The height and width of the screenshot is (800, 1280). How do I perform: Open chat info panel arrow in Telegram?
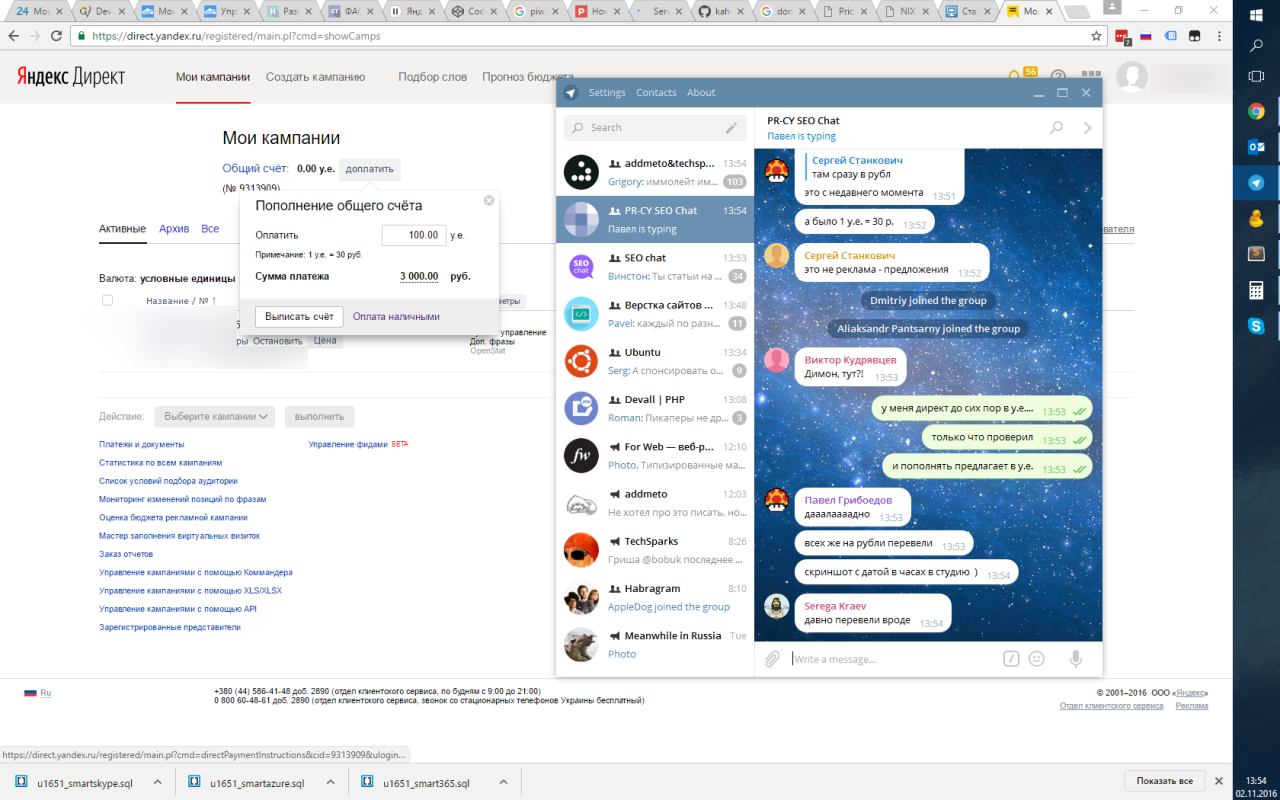[x=1088, y=128]
